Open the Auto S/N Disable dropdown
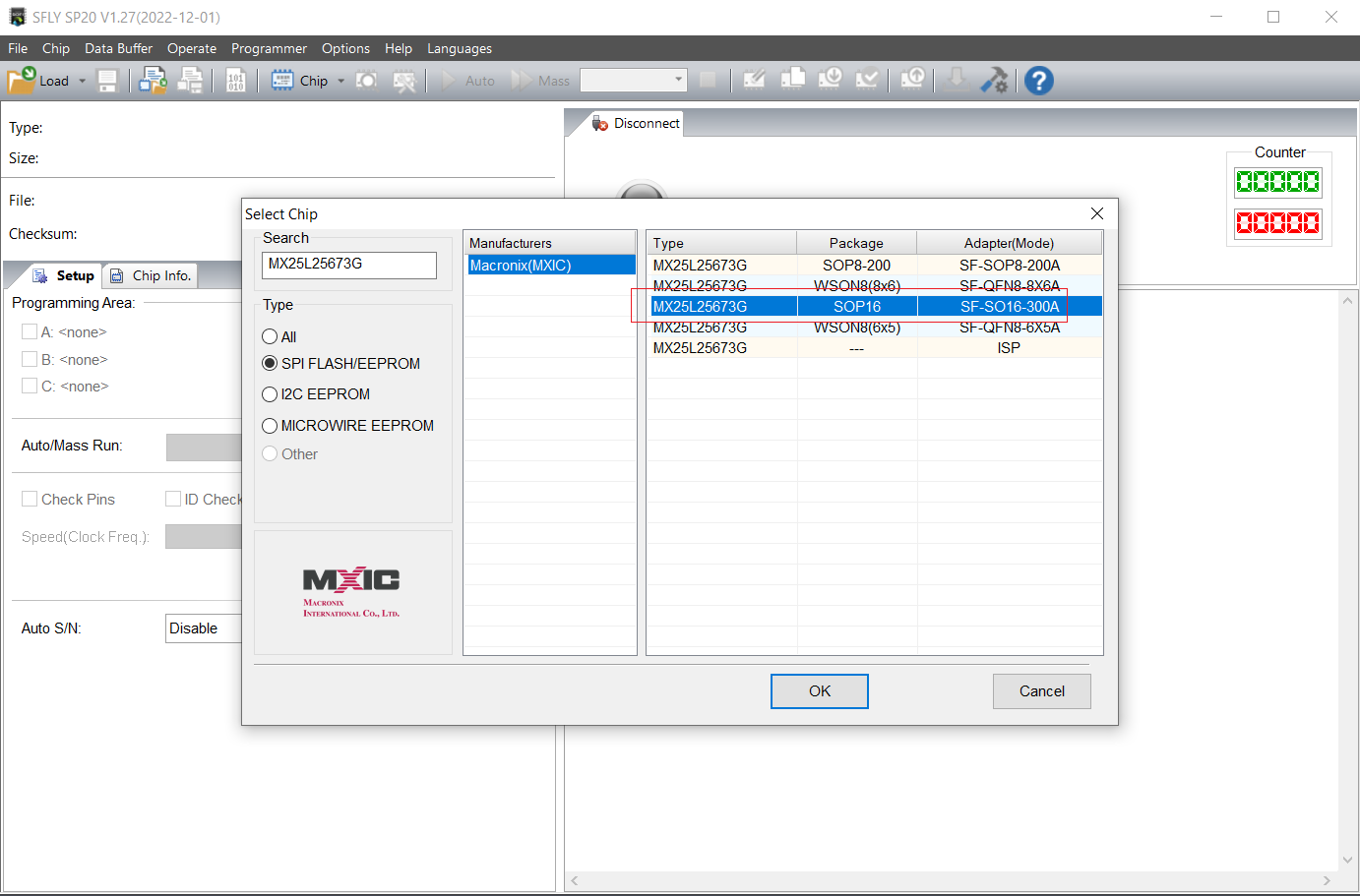1360x896 pixels. (x=204, y=628)
